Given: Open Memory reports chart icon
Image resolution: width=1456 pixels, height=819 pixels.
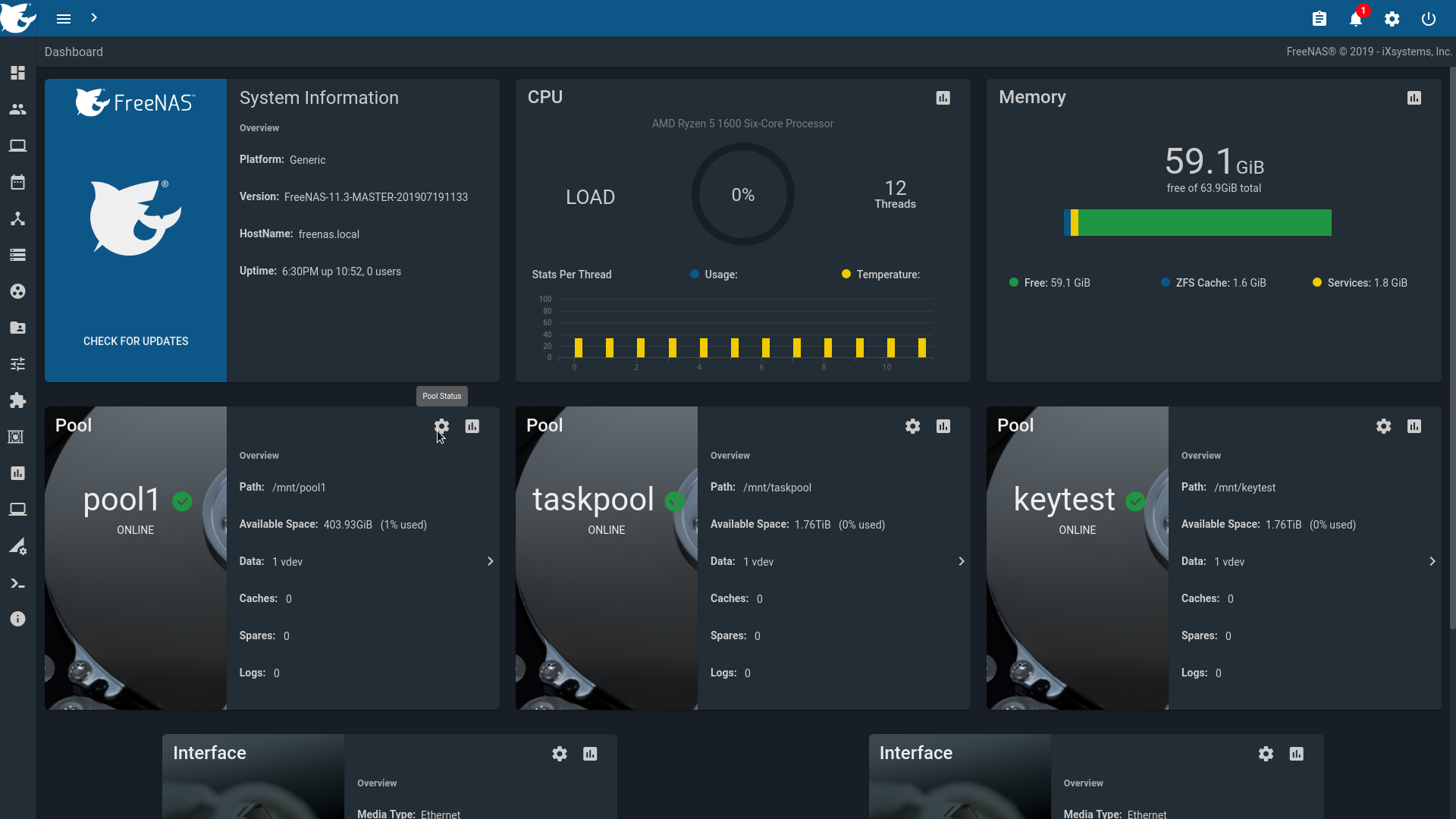Looking at the screenshot, I should [1414, 98].
